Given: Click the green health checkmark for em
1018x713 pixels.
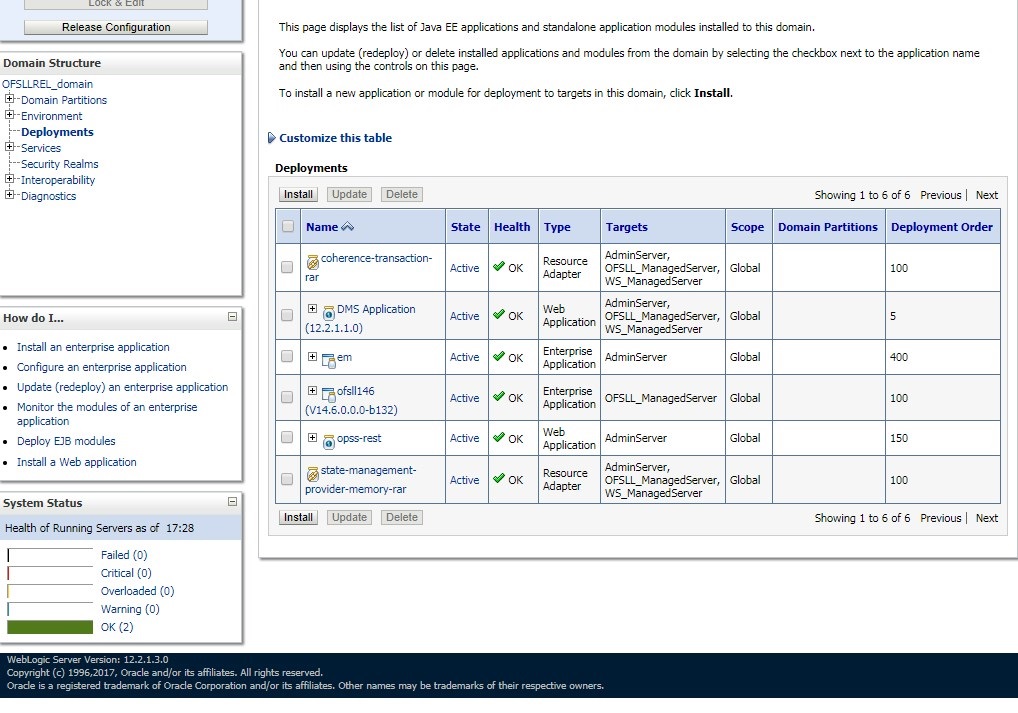Looking at the screenshot, I should click(x=499, y=356).
